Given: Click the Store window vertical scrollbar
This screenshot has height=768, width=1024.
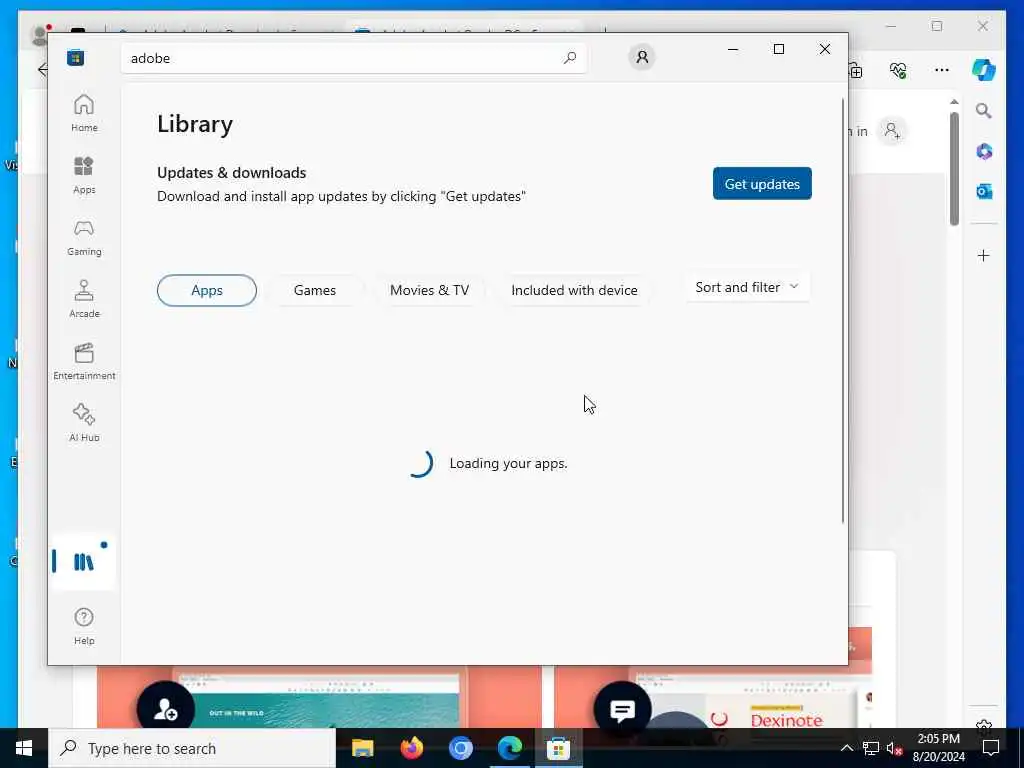Looking at the screenshot, I should 842,310.
